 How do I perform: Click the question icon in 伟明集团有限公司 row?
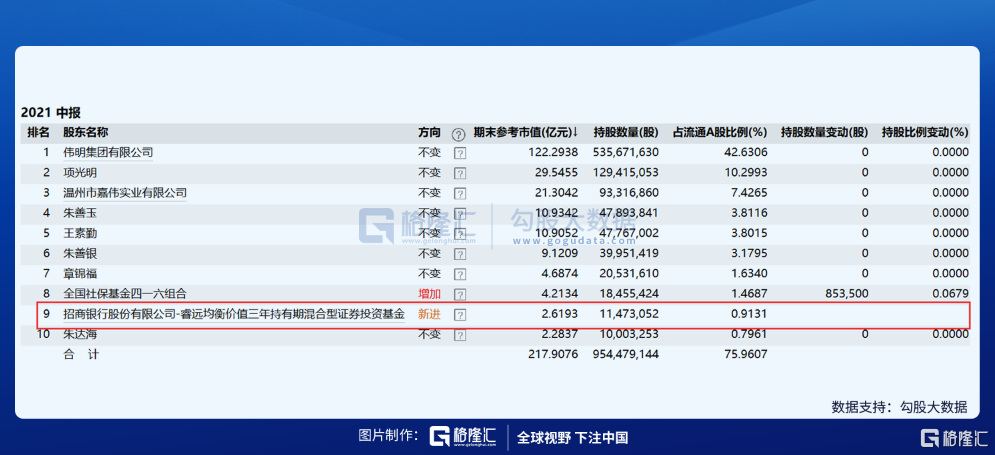[460, 153]
